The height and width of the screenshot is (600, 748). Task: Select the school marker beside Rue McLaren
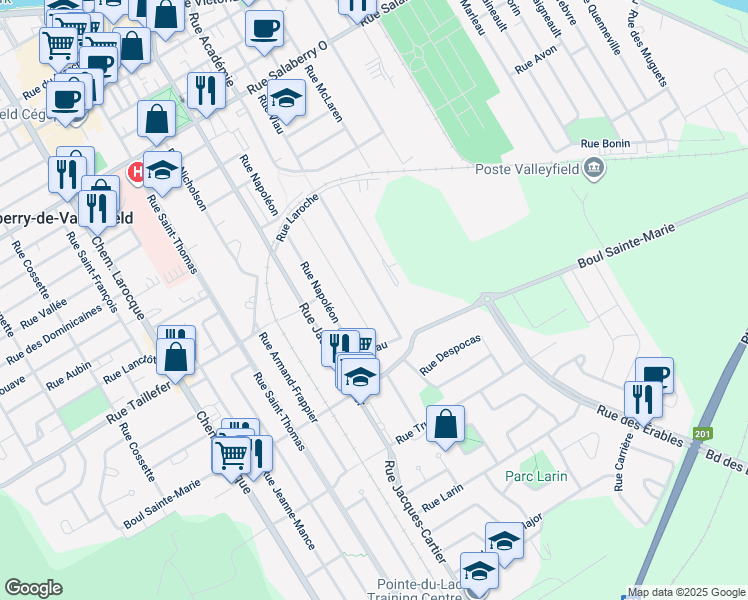pyautogui.click(x=286, y=99)
